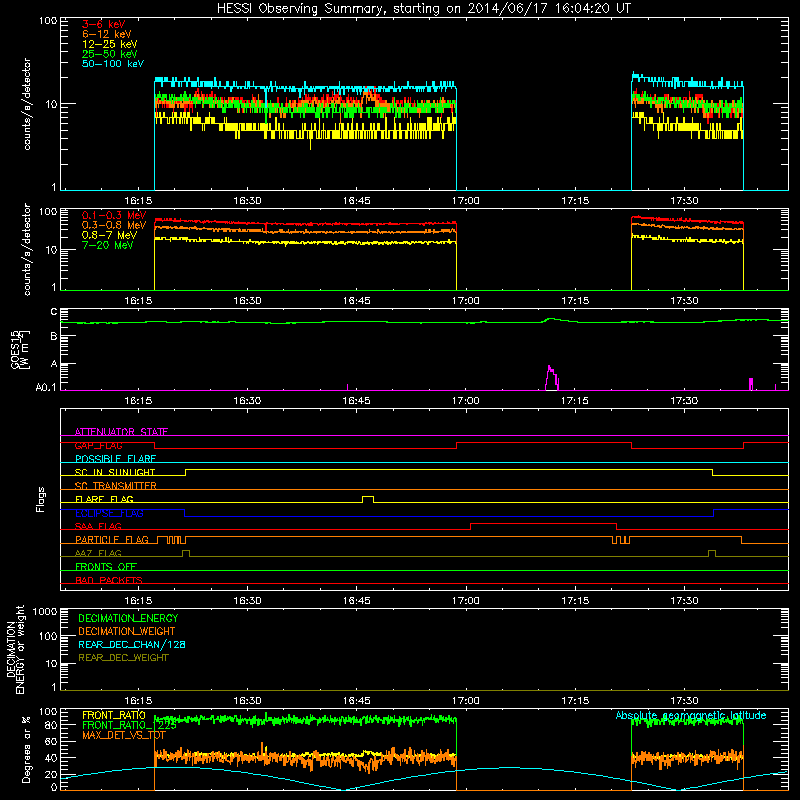Screen dimensions: 800x800
Task: Click the PARTICLE_FLAG label
Action: coord(112,540)
